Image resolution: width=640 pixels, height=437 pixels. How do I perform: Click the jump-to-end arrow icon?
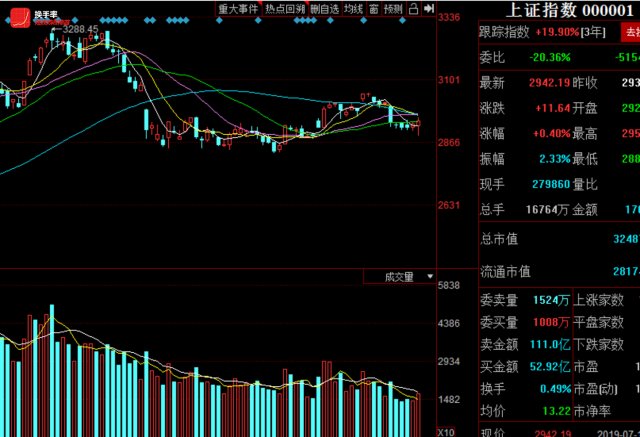(429, 8)
